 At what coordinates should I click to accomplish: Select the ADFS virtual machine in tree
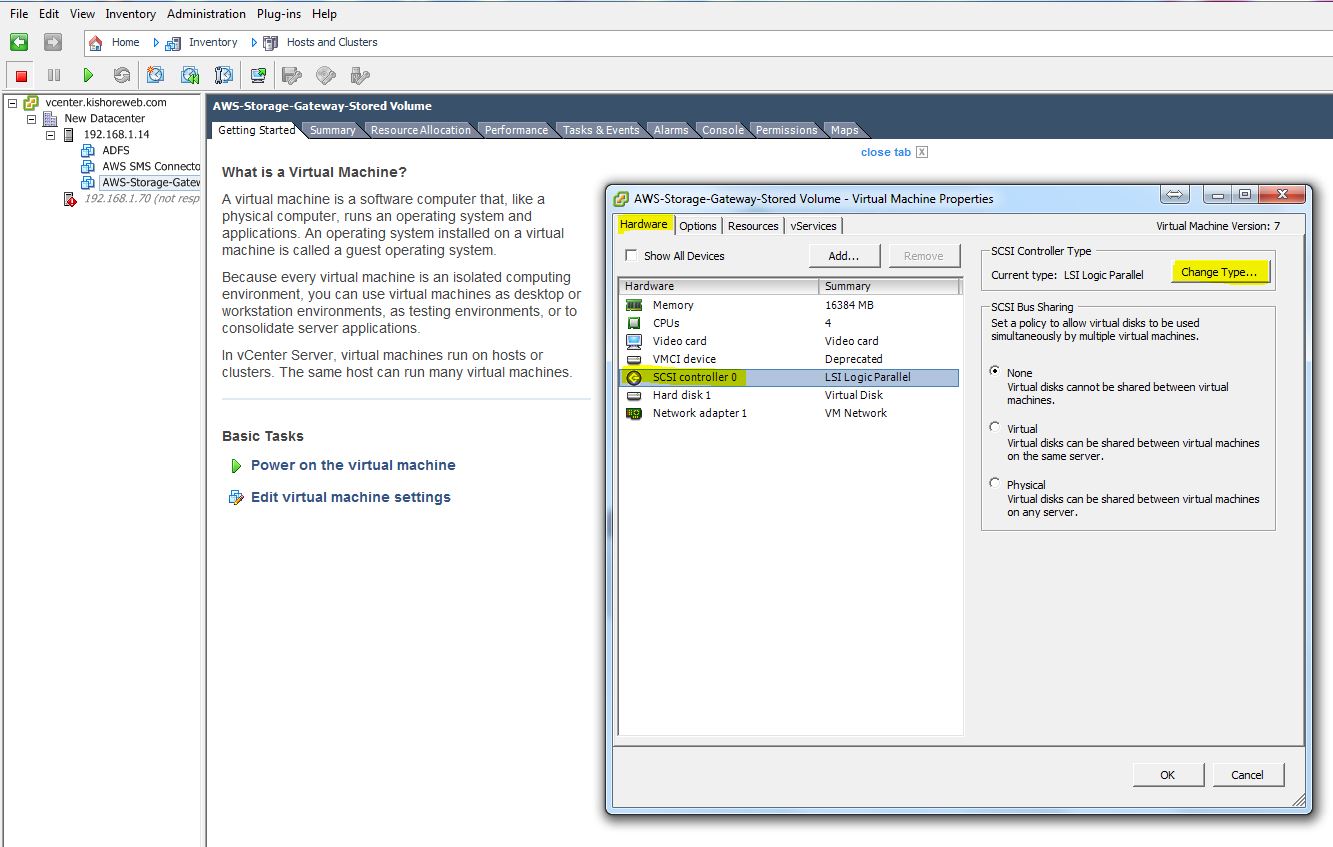pyautogui.click(x=116, y=150)
